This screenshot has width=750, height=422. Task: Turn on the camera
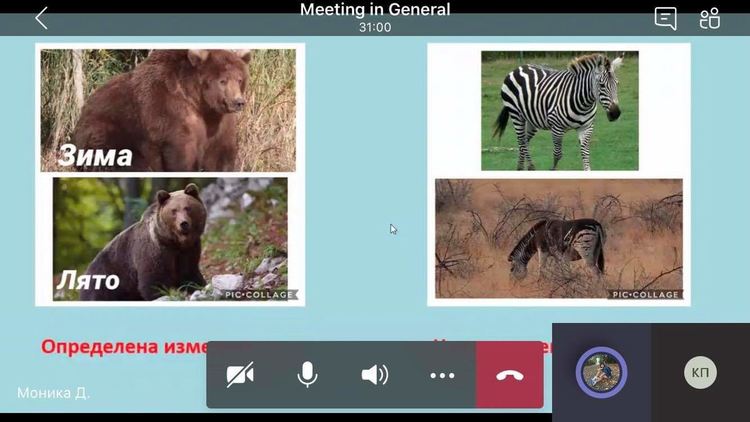(240, 375)
